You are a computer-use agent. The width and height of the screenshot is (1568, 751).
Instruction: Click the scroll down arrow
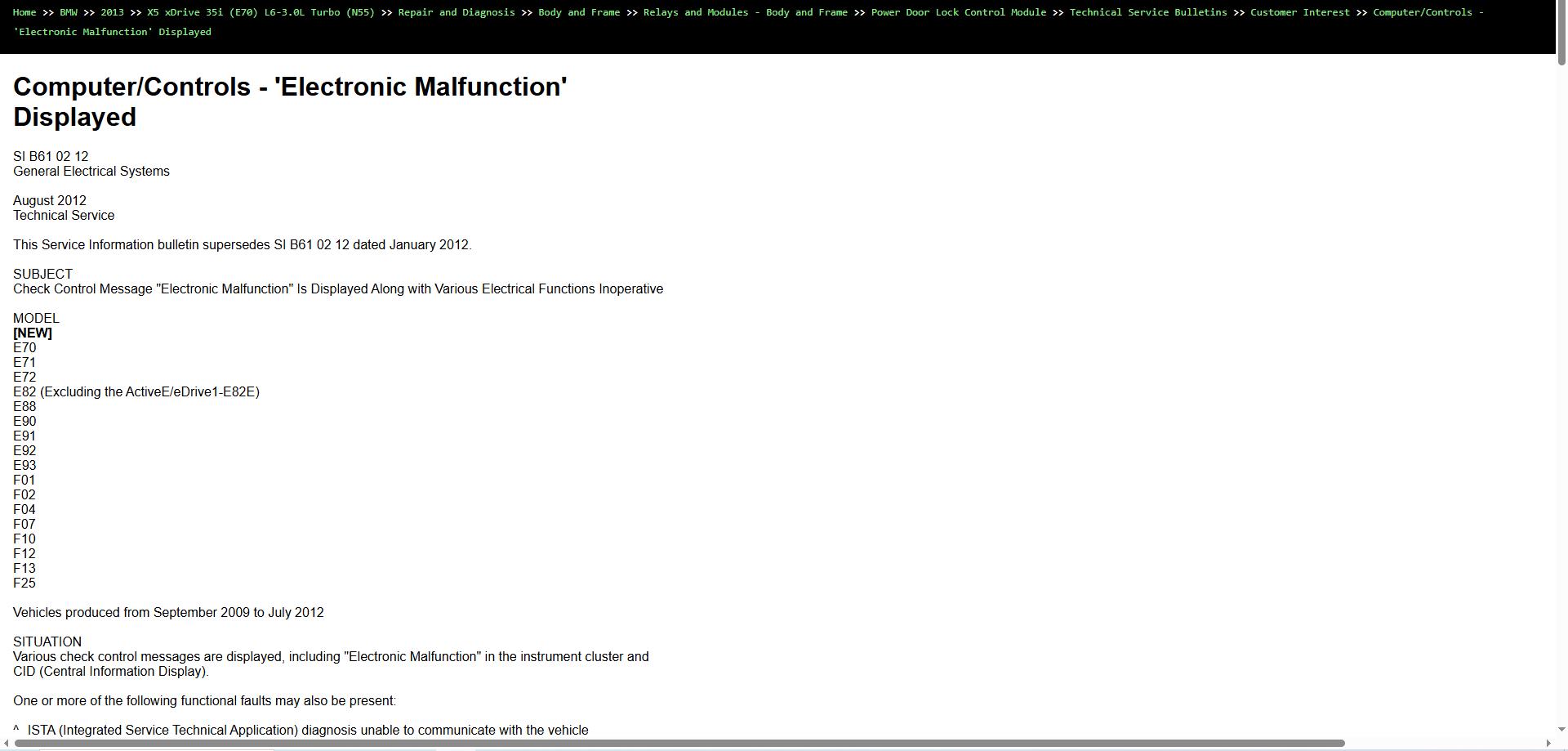tap(1561, 729)
